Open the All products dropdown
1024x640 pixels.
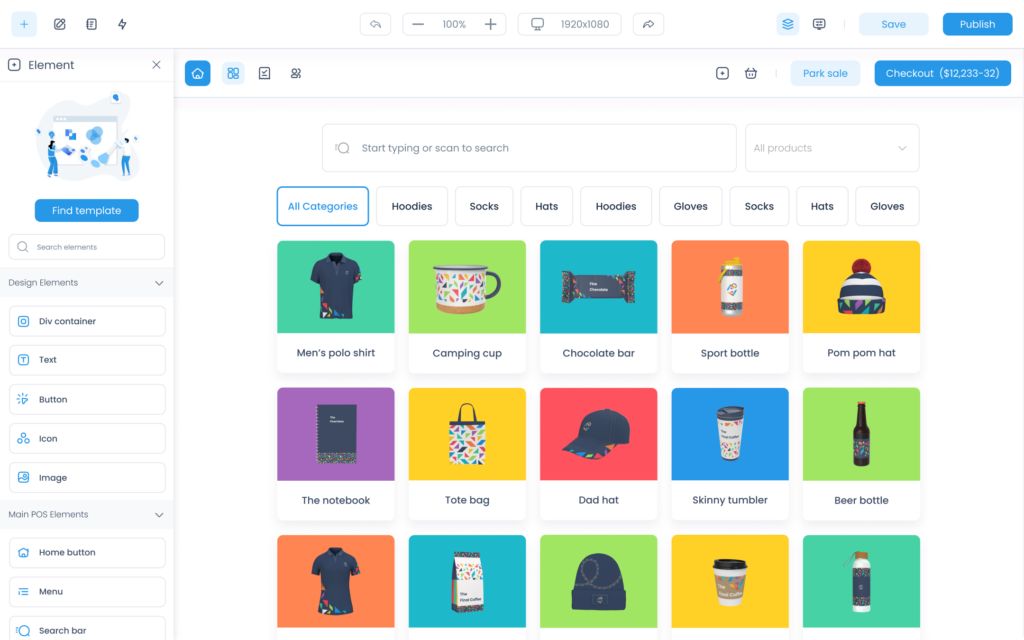click(x=832, y=148)
